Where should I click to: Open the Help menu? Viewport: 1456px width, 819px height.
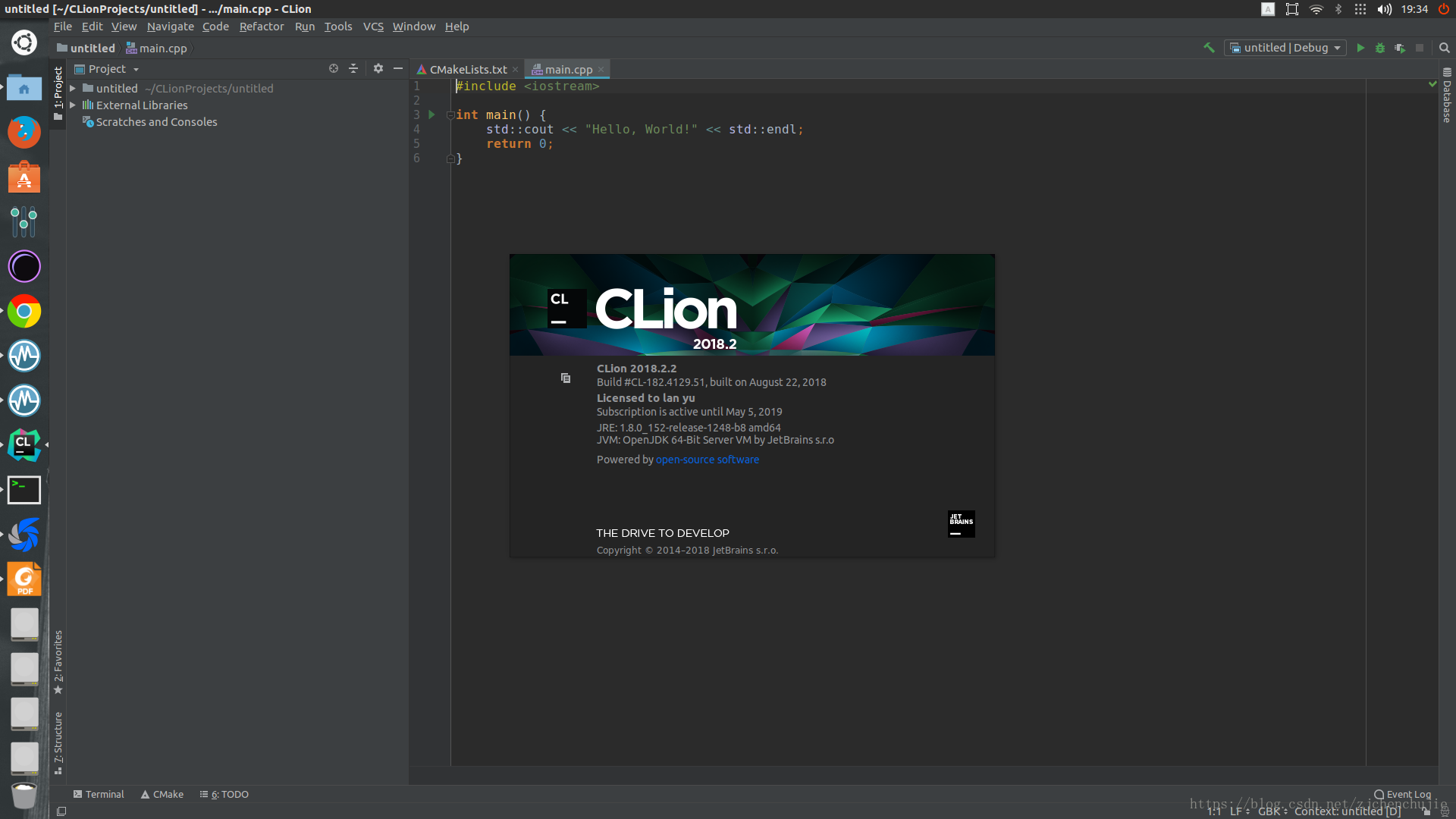457,27
